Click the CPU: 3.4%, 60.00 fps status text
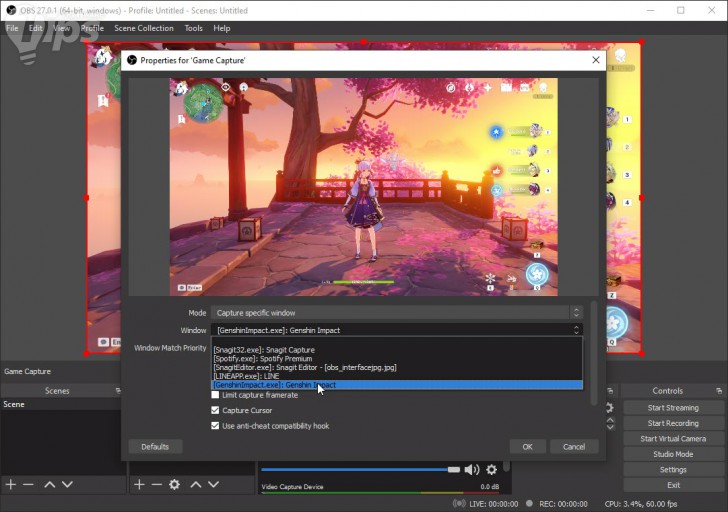This screenshot has width=728, height=512. pos(641,504)
